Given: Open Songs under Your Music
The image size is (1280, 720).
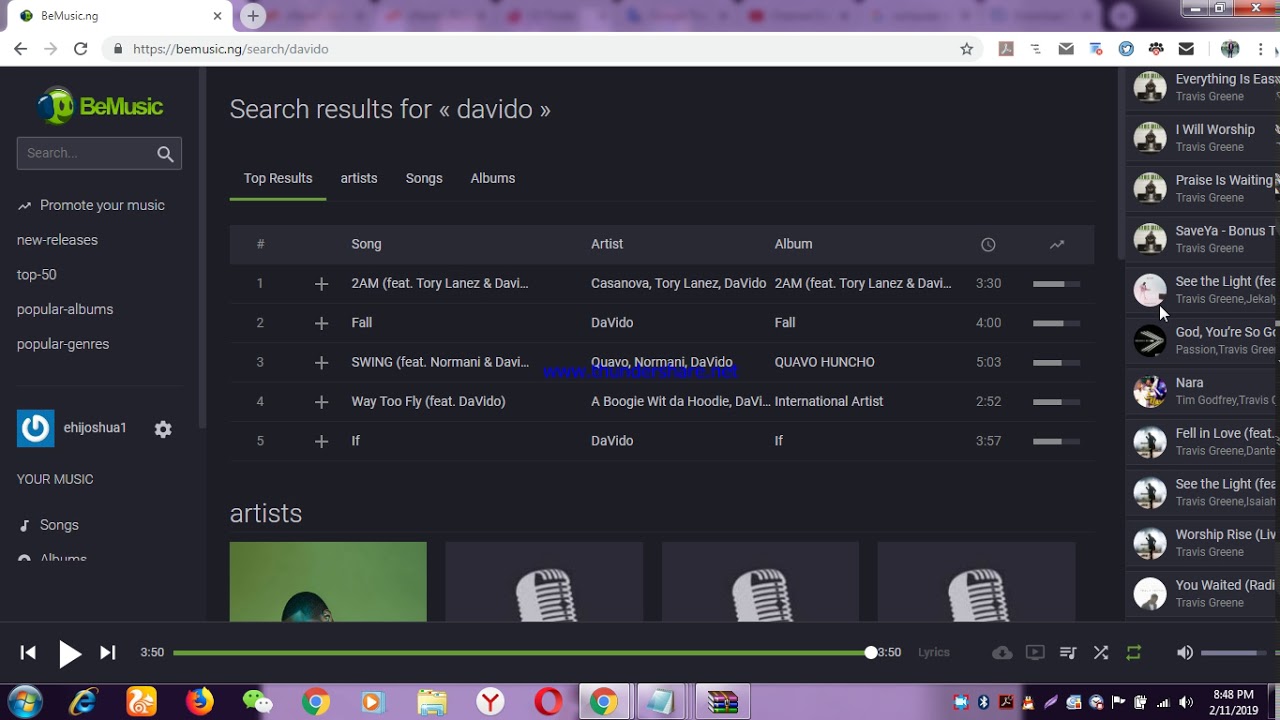Looking at the screenshot, I should pos(49,525).
